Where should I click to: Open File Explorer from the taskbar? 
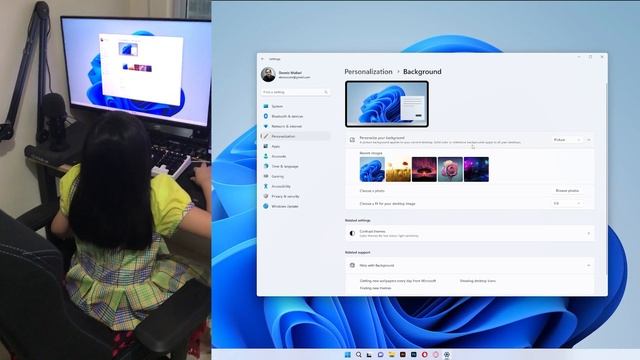click(391, 355)
